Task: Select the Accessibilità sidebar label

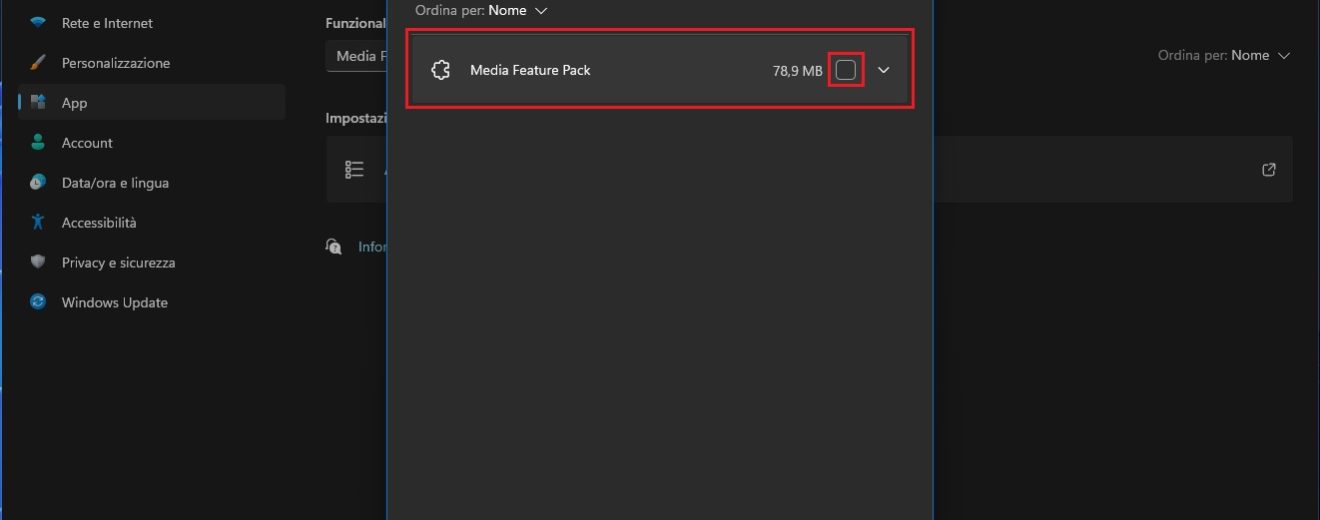Action: click(99, 222)
